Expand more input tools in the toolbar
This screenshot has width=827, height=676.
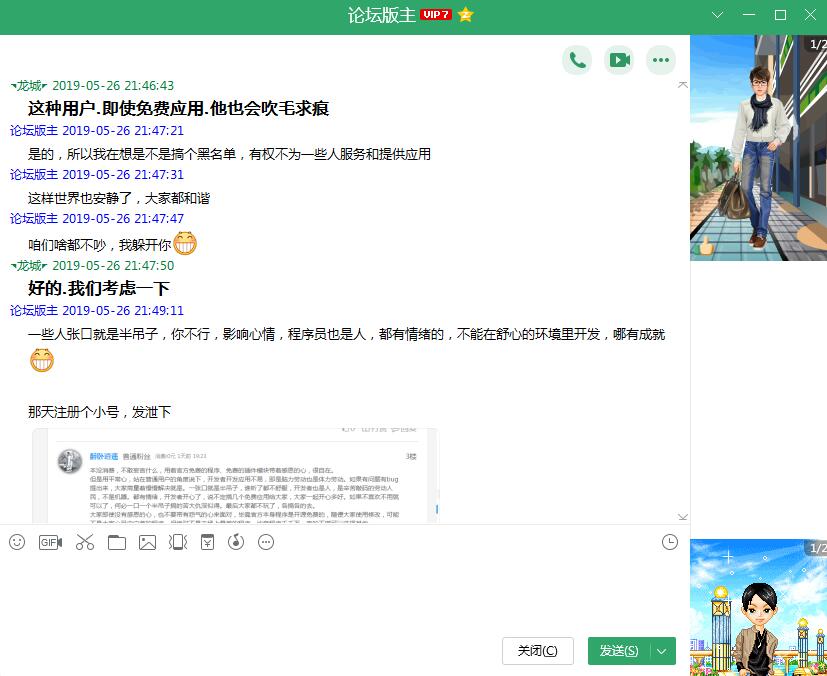coord(266,542)
